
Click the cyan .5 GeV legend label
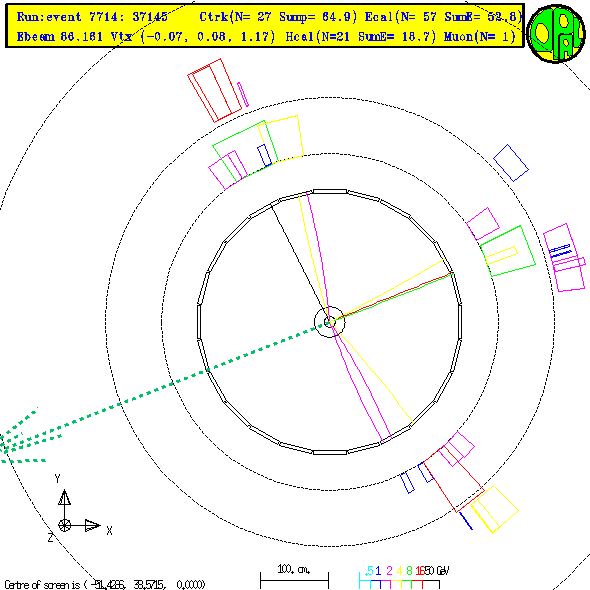[369, 571]
